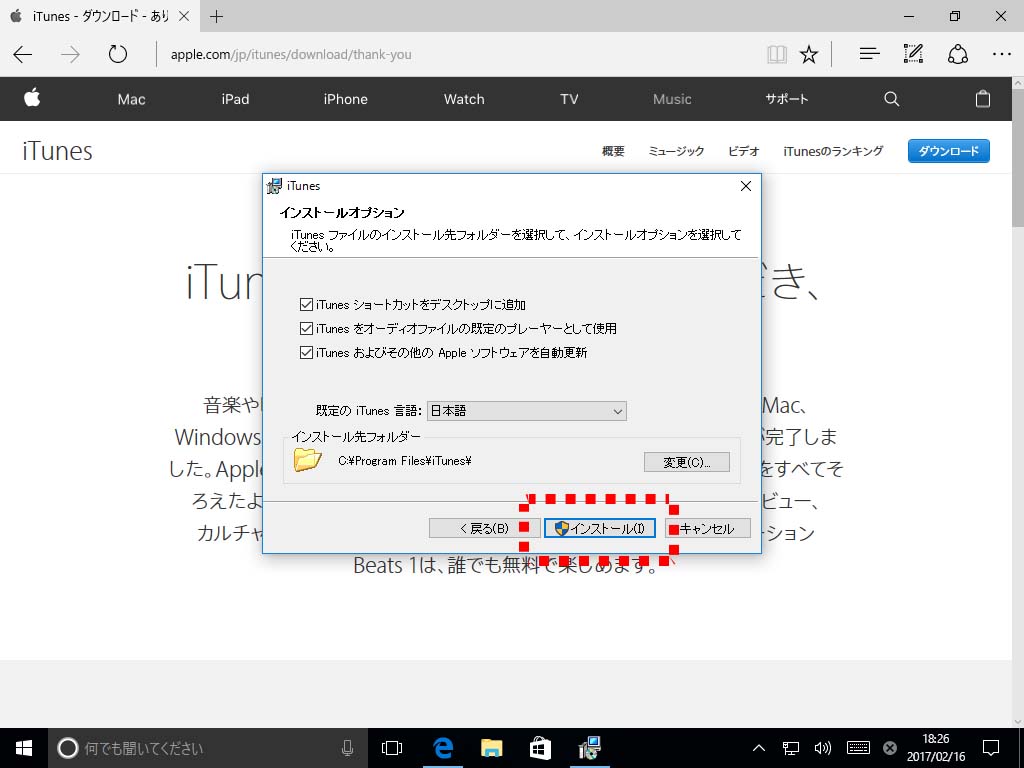Screen dimensions: 1024x768
Task: Show hidden system tray icons chevron
Action: point(759,748)
